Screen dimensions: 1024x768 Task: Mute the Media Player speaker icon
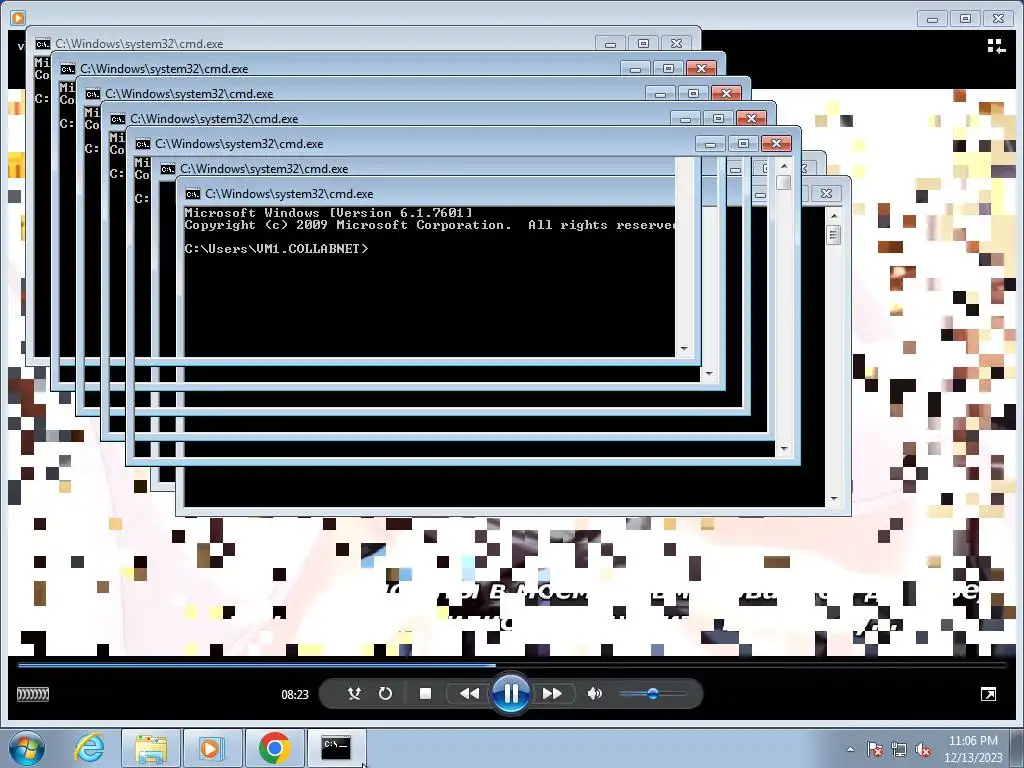click(x=594, y=694)
